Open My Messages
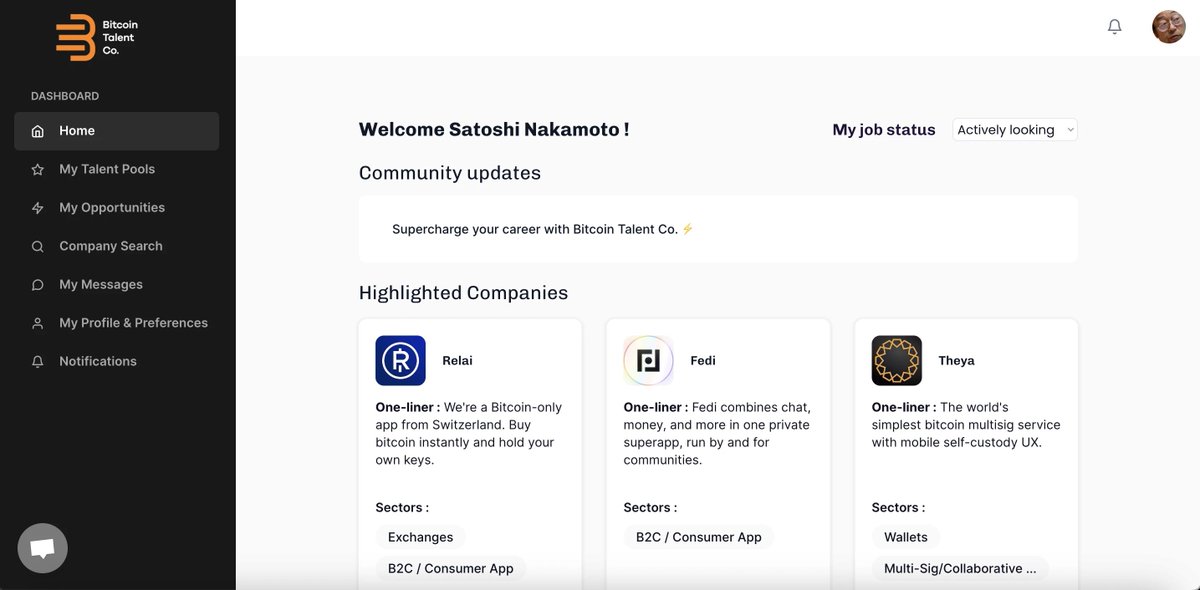Image resolution: width=1200 pixels, height=590 pixels. pyautogui.click(x=116, y=285)
